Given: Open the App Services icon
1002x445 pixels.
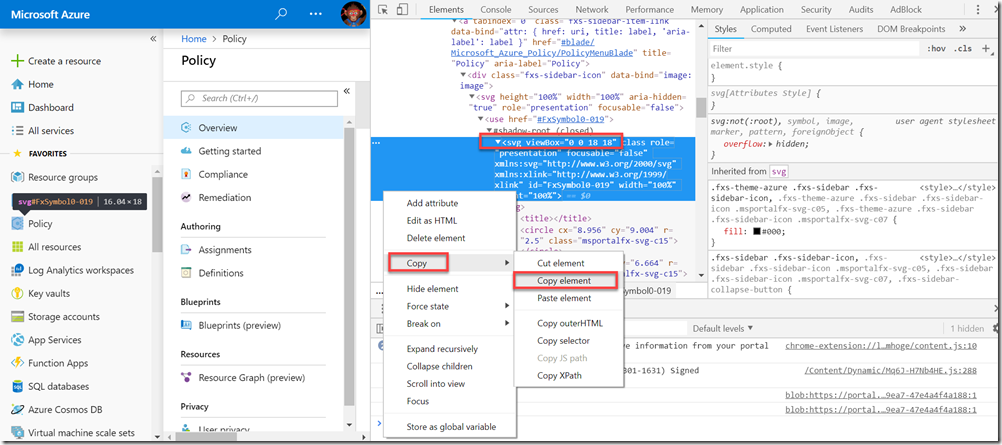Looking at the screenshot, I should pyautogui.click(x=17, y=340).
